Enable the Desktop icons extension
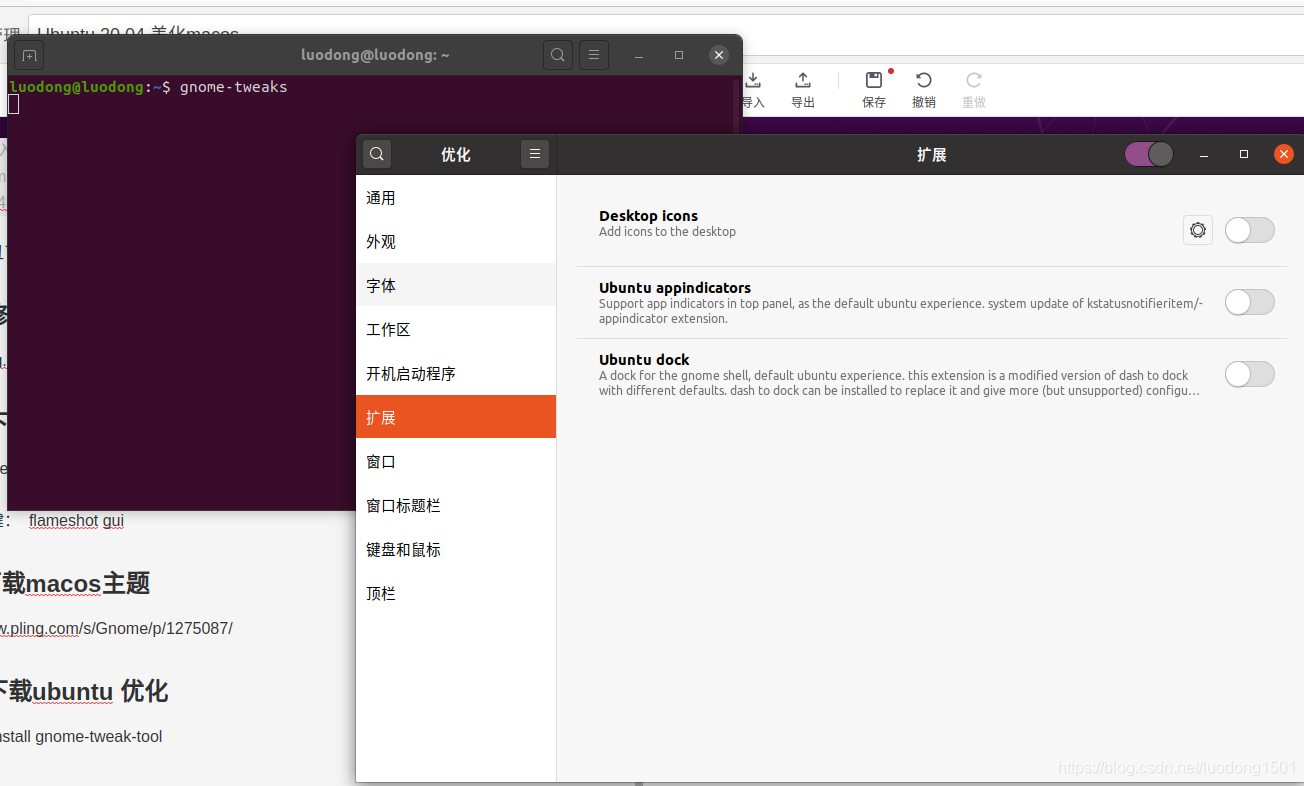This screenshot has width=1304, height=786. [1250, 230]
